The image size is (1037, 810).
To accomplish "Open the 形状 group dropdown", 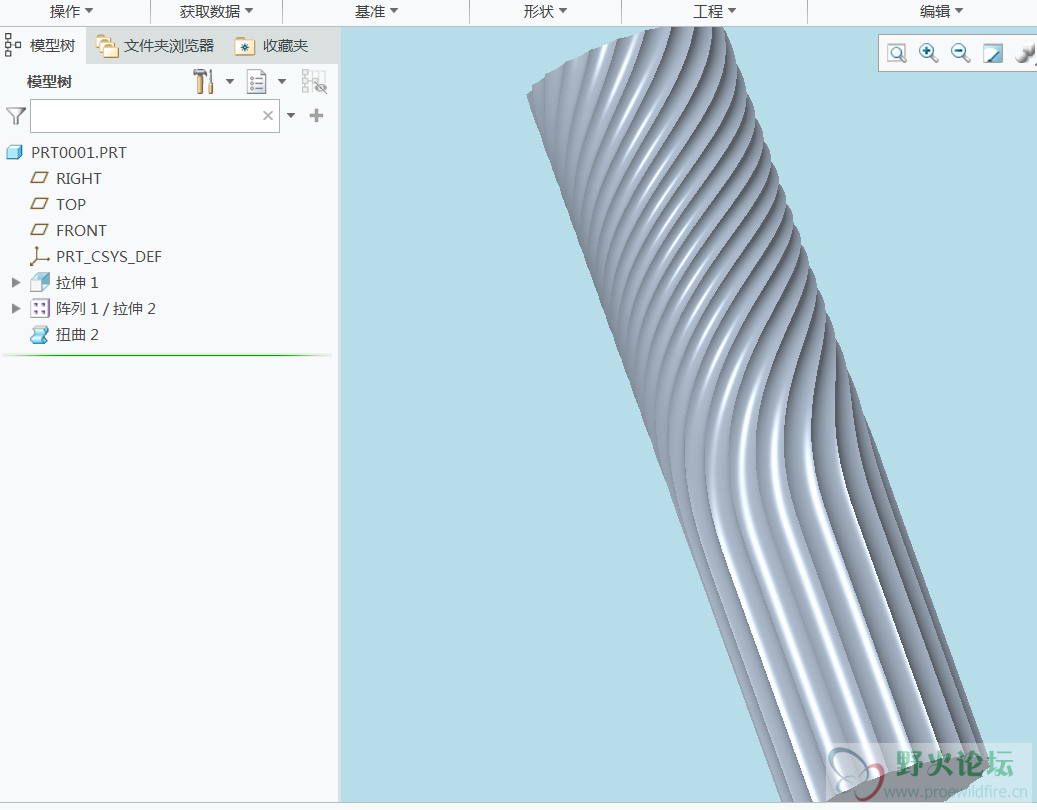I will (x=545, y=12).
